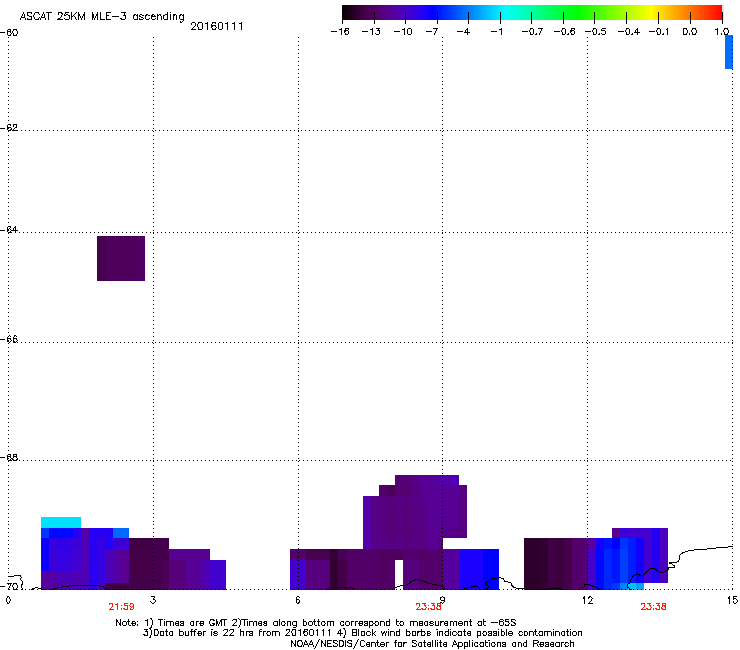Click the note line 'Data buffer is 22 hrs'
Viewport: 740px width, 650px height.
click(x=362, y=633)
